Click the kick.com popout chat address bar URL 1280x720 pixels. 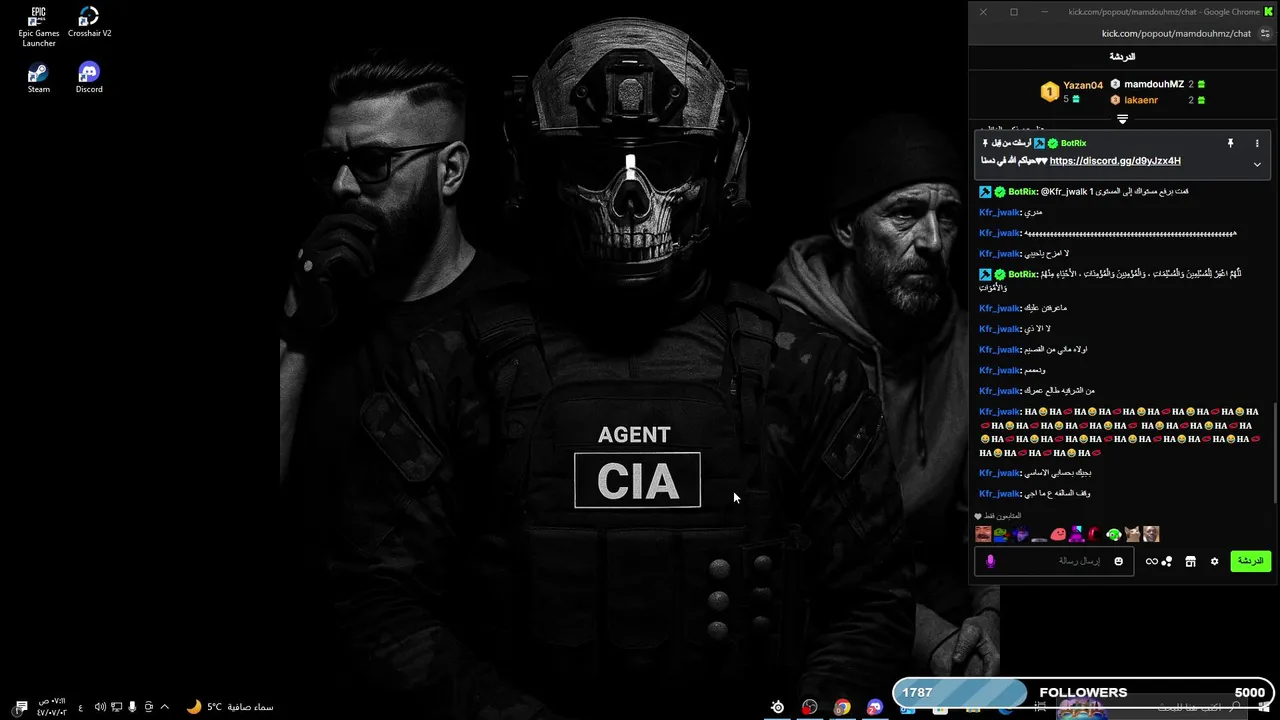click(x=1176, y=33)
